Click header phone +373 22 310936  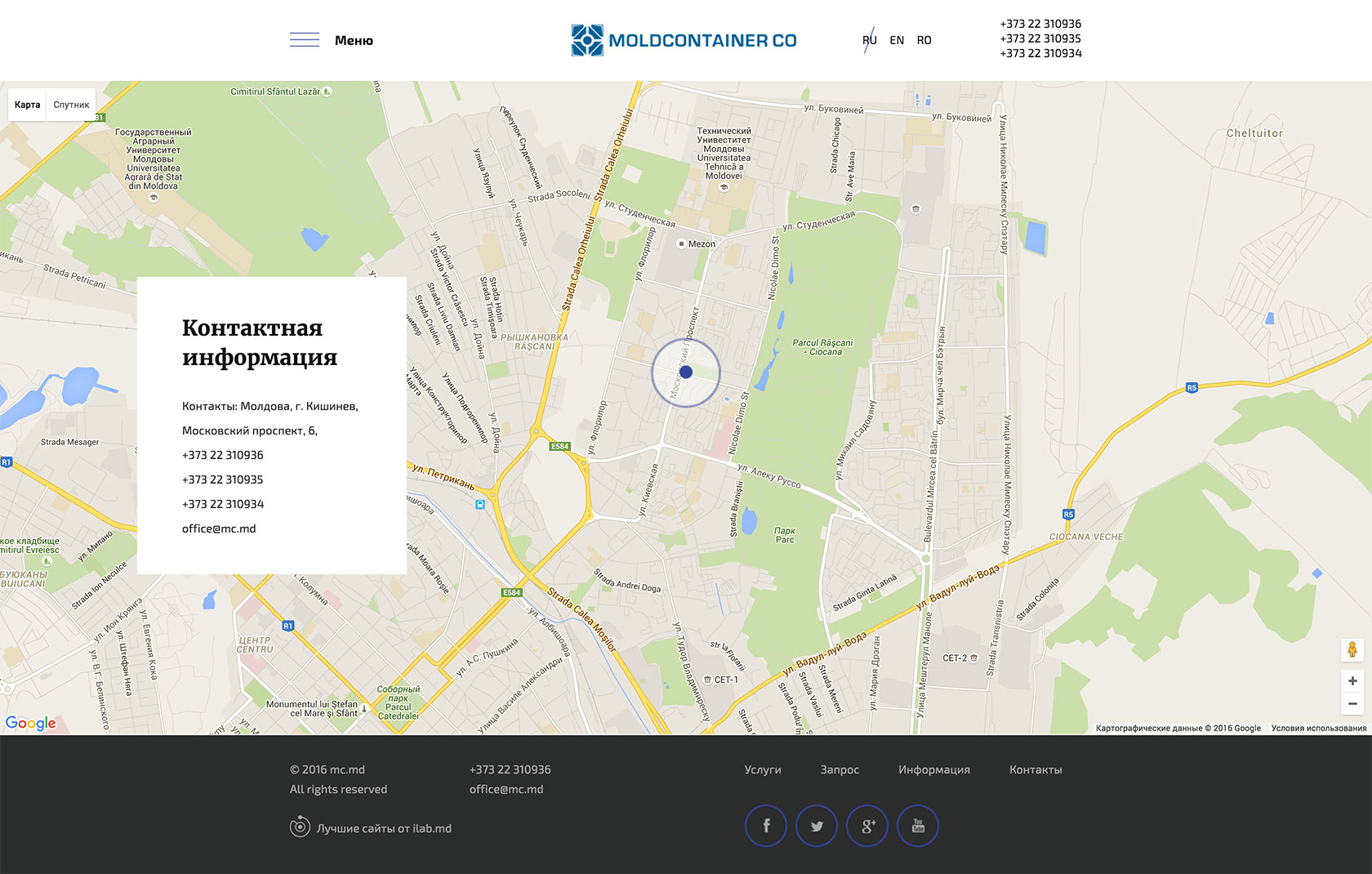pos(1040,24)
